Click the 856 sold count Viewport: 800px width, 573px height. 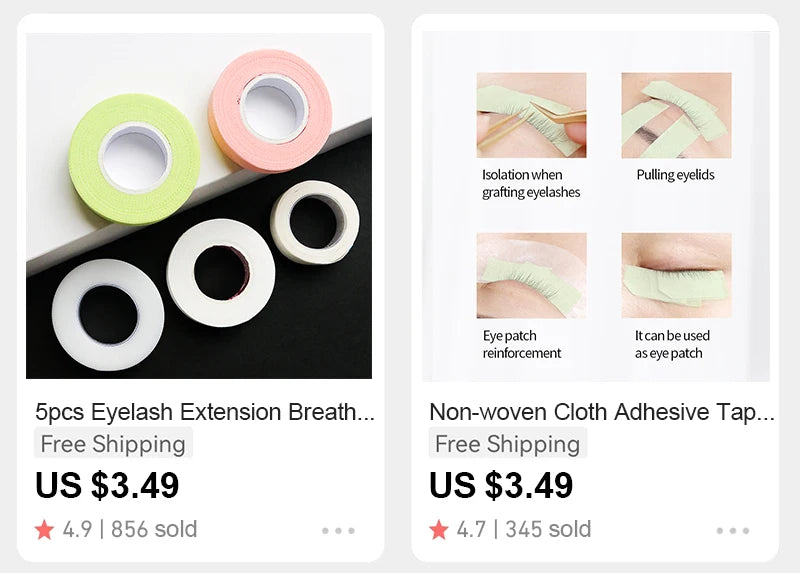[x=154, y=530]
